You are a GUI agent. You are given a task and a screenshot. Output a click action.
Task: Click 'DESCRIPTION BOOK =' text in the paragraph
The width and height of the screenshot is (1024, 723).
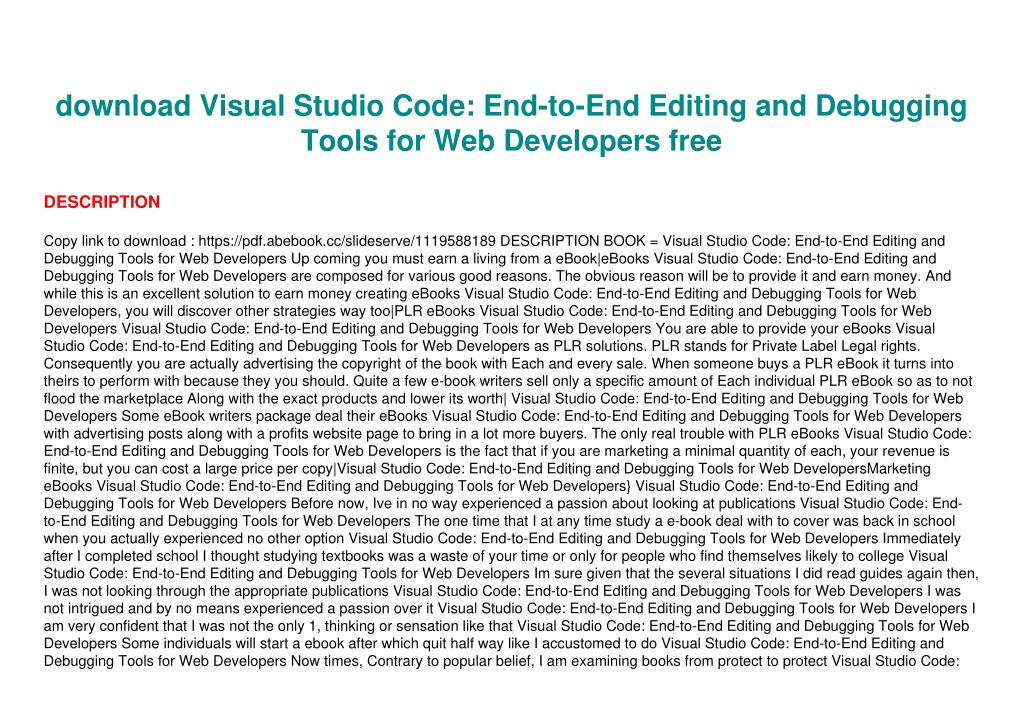579,241
